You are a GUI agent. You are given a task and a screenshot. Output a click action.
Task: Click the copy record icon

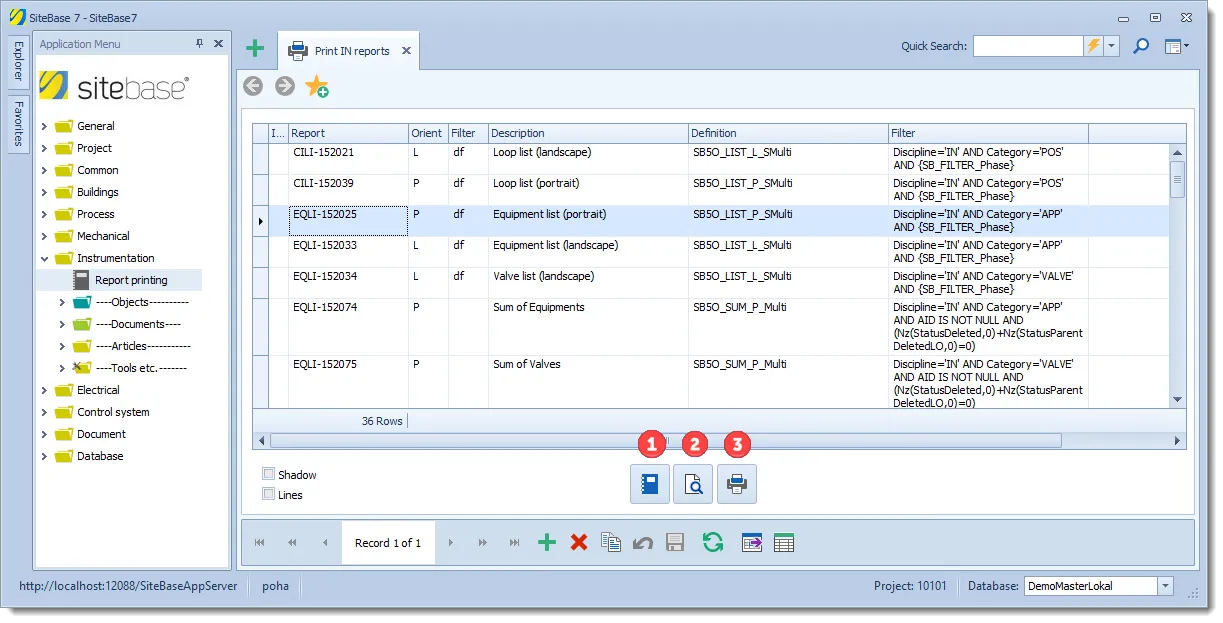point(611,543)
